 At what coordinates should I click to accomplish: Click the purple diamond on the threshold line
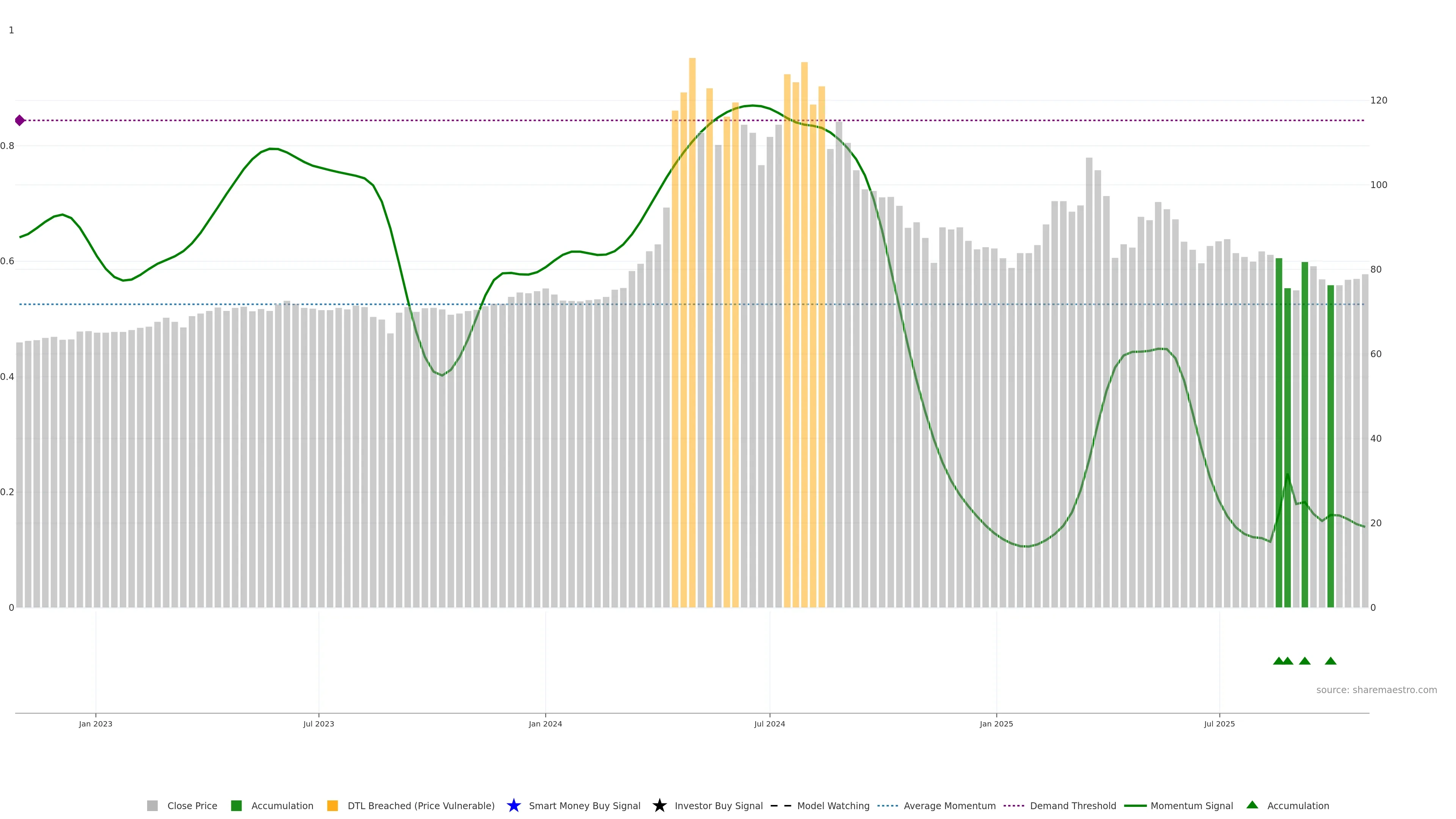20,121
